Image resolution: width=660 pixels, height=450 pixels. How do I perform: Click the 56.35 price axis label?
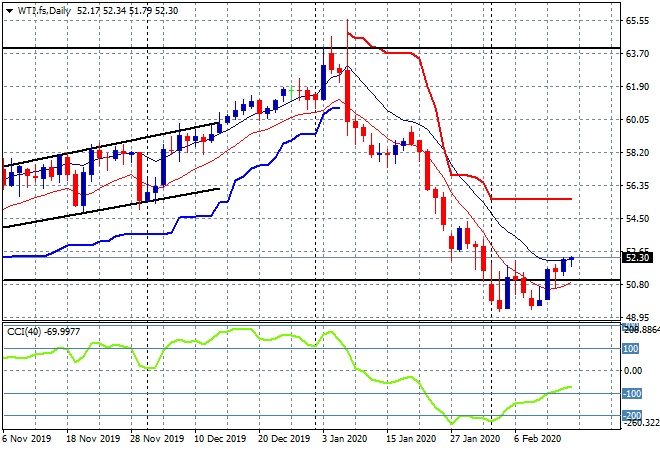638,185
